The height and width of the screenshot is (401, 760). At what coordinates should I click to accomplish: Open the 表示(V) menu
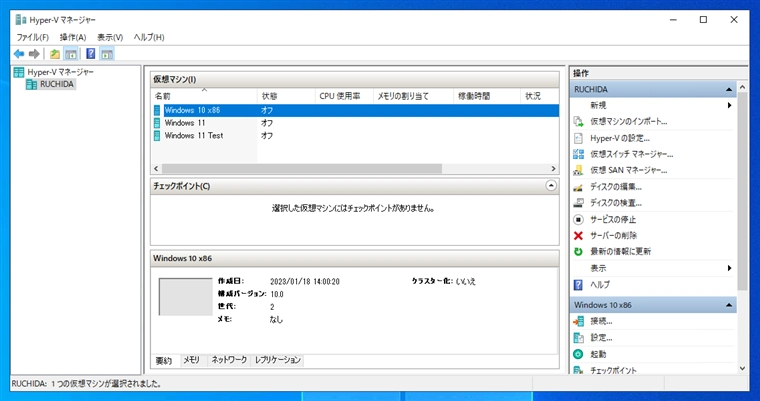tap(110, 37)
